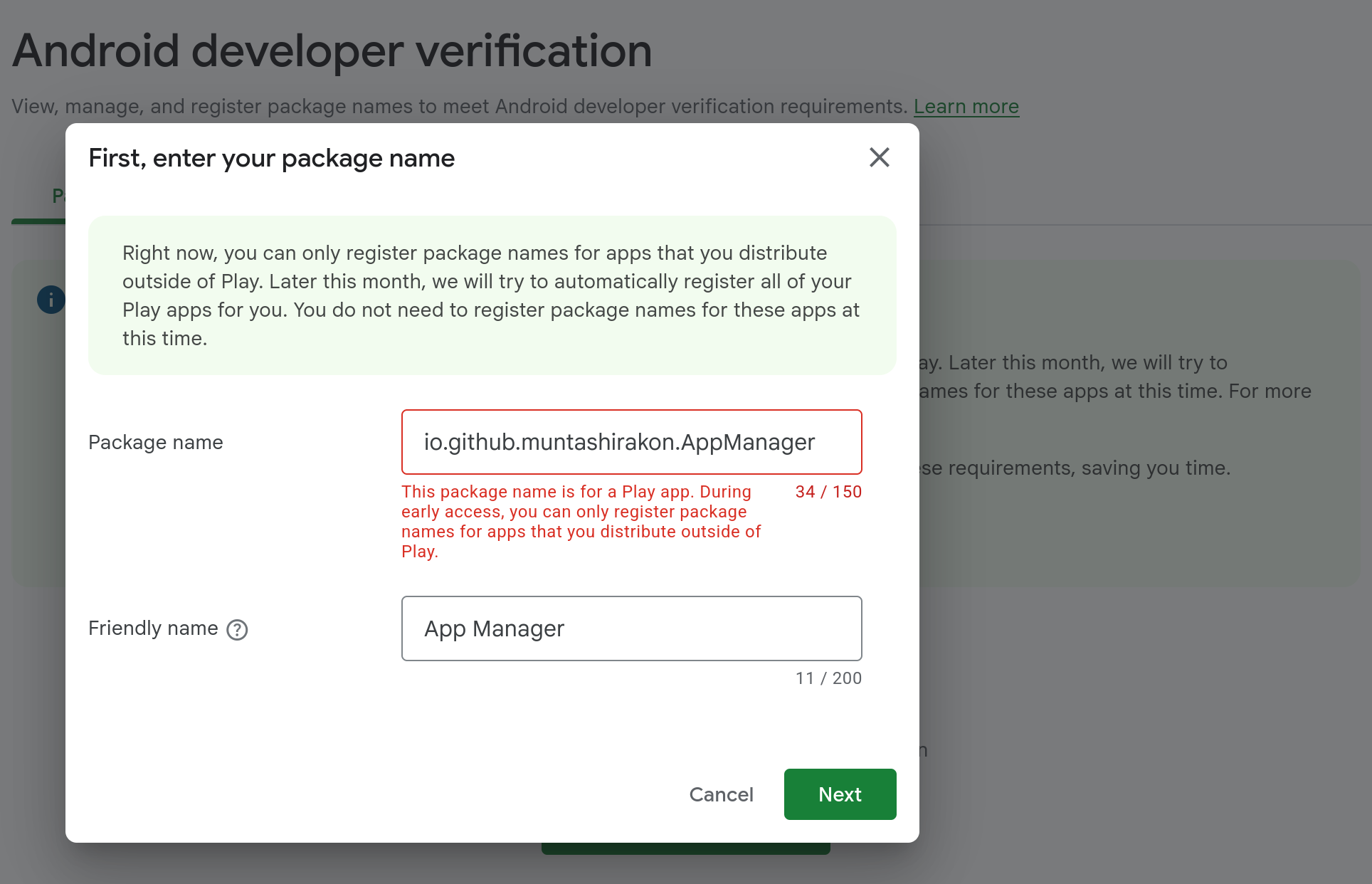1372x884 pixels.
Task: Click the red Play app error message
Action: pos(580,522)
